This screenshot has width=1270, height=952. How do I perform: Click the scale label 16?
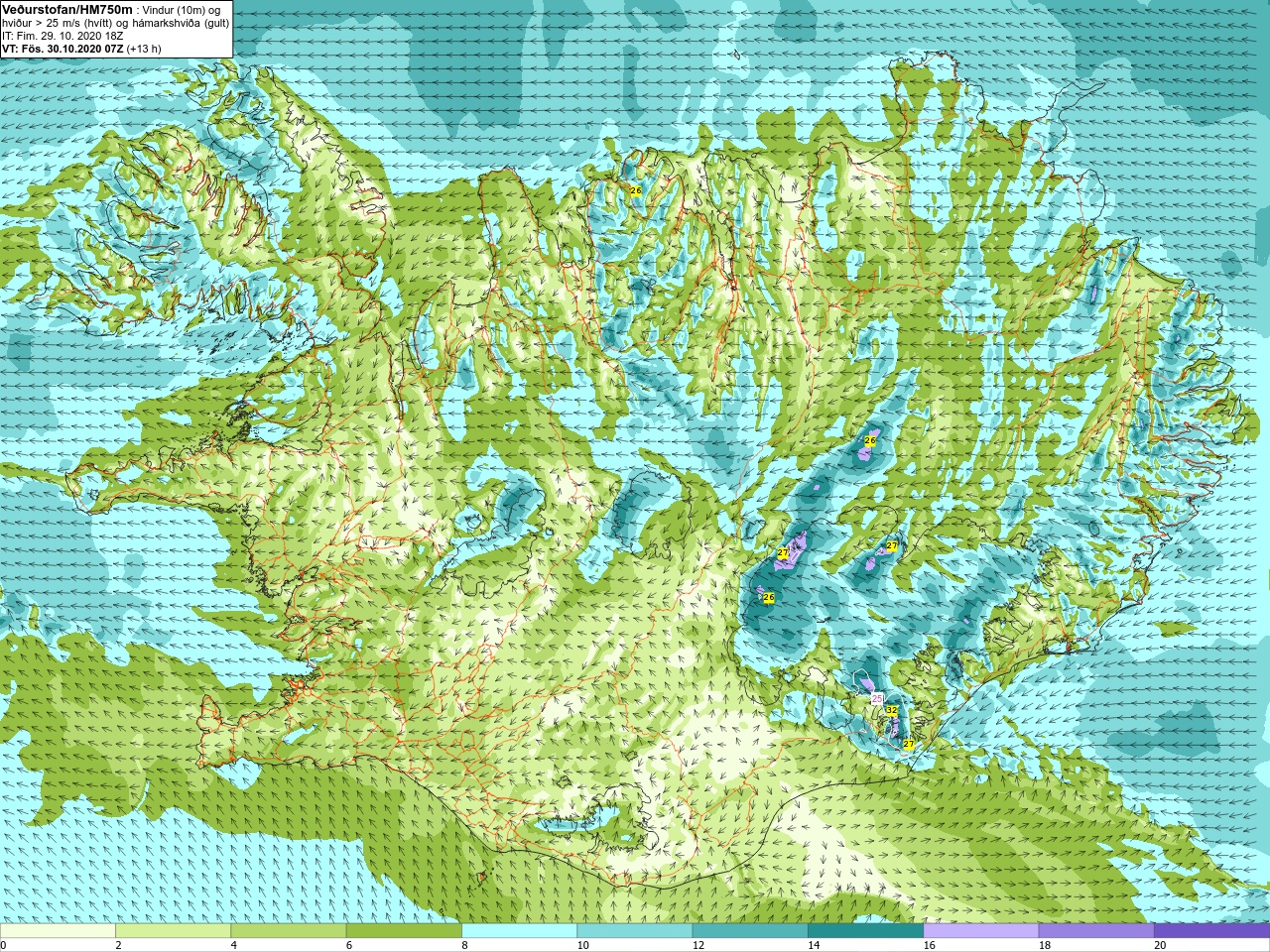pos(930,945)
